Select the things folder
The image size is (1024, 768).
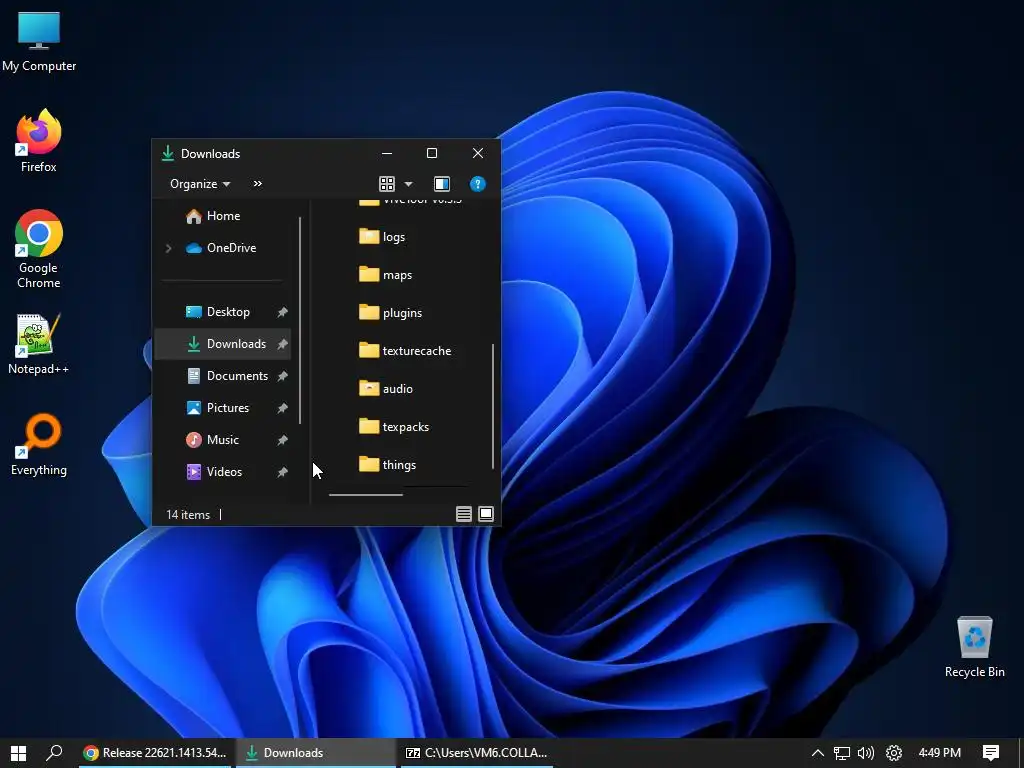(388, 464)
